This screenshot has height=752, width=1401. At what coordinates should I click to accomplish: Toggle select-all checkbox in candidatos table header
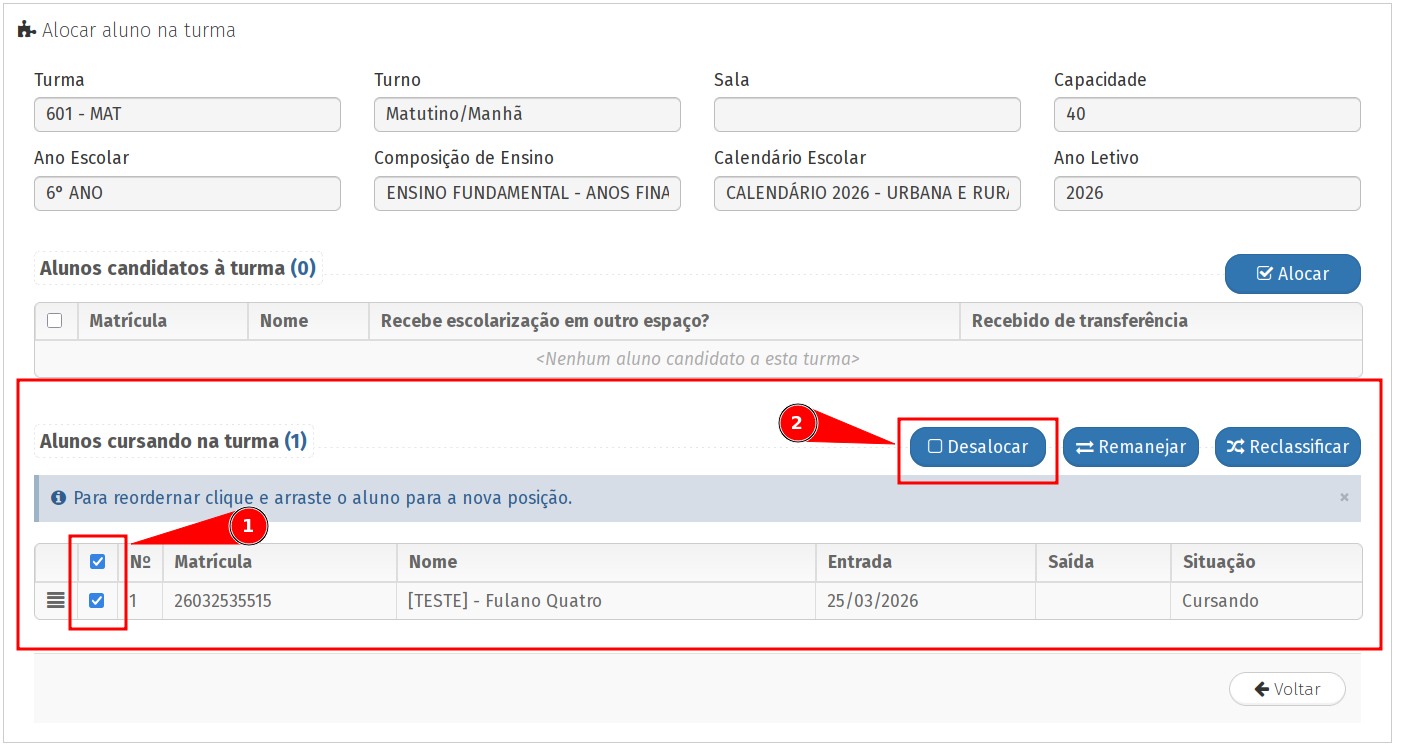55,321
